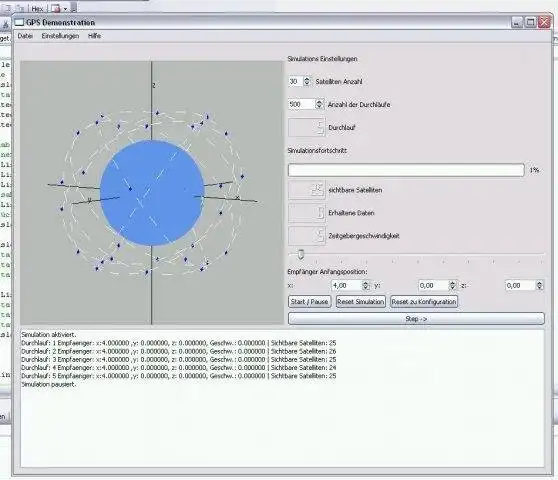Click the x position input field
This screenshot has height=480, width=558.
coord(347,285)
